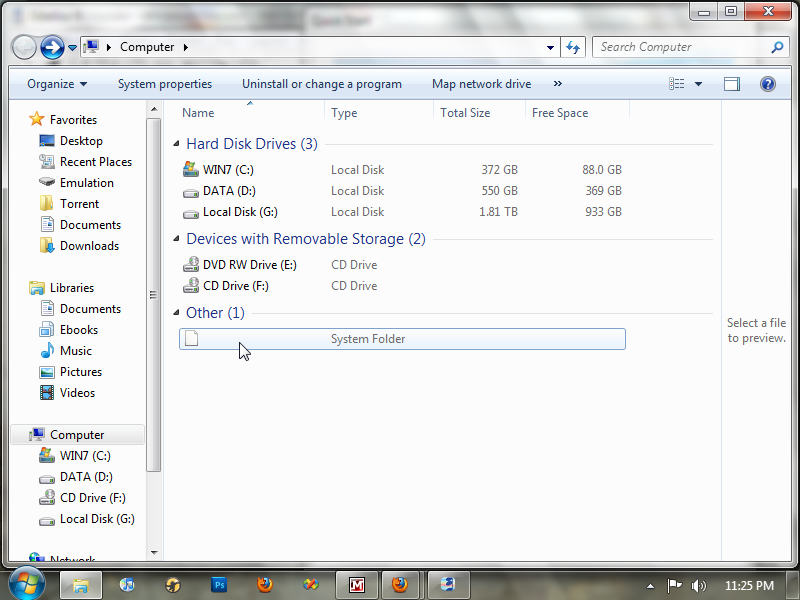This screenshot has width=800, height=600.
Task: Click the Forward navigation arrow button
Action: pos(52,47)
